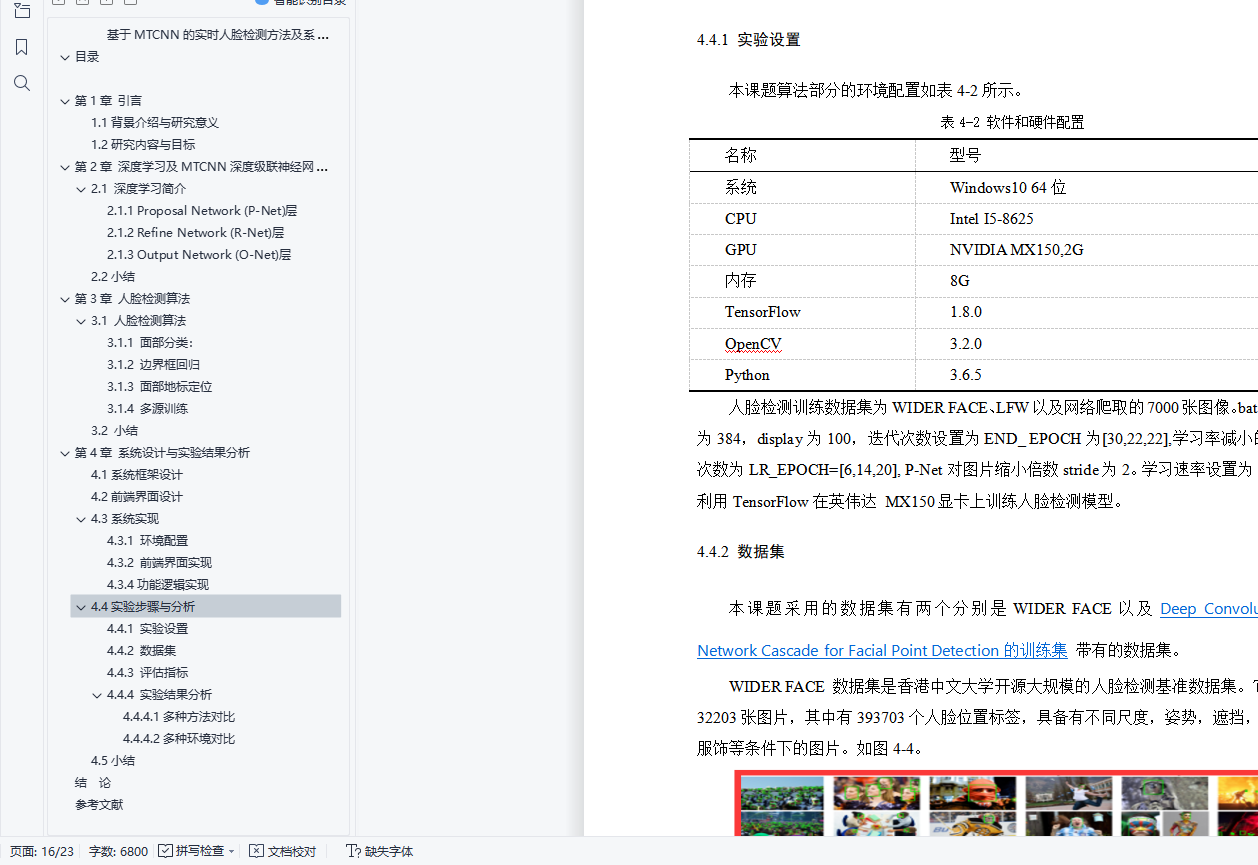1258x865 pixels.
Task: Navigate to 4.2 前端界面设计
Action: point(137,497)
